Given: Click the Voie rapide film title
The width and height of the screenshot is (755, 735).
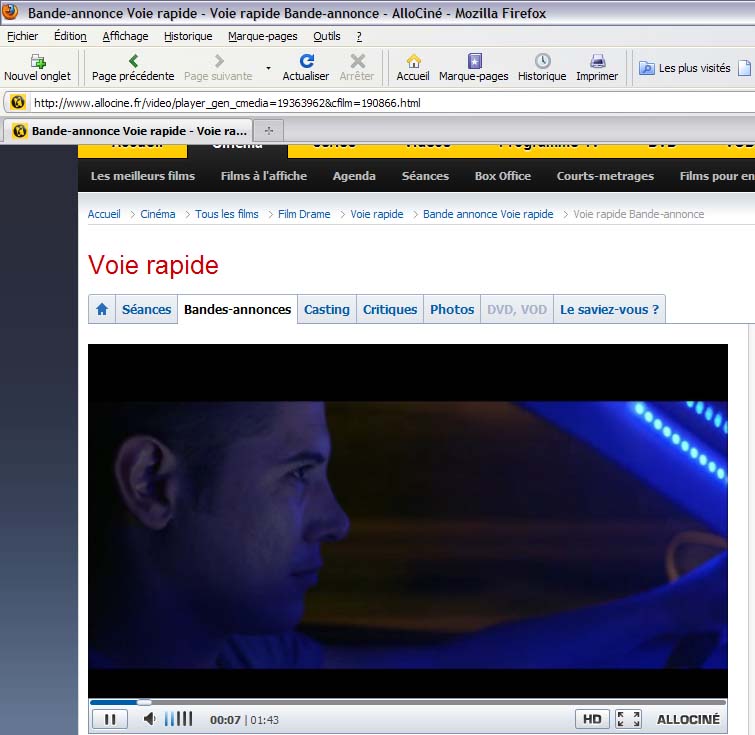Looking at the screenshot, I should tap(153, 265).
